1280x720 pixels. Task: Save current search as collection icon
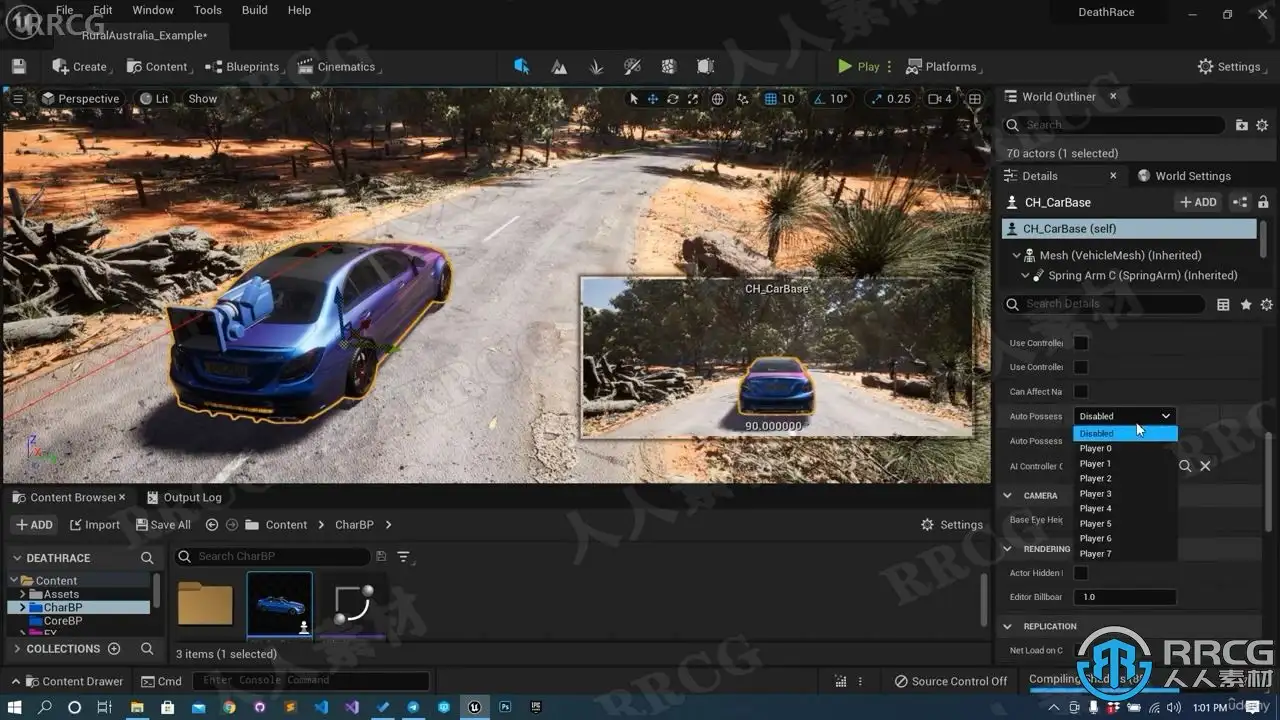[x=380, y=556]
